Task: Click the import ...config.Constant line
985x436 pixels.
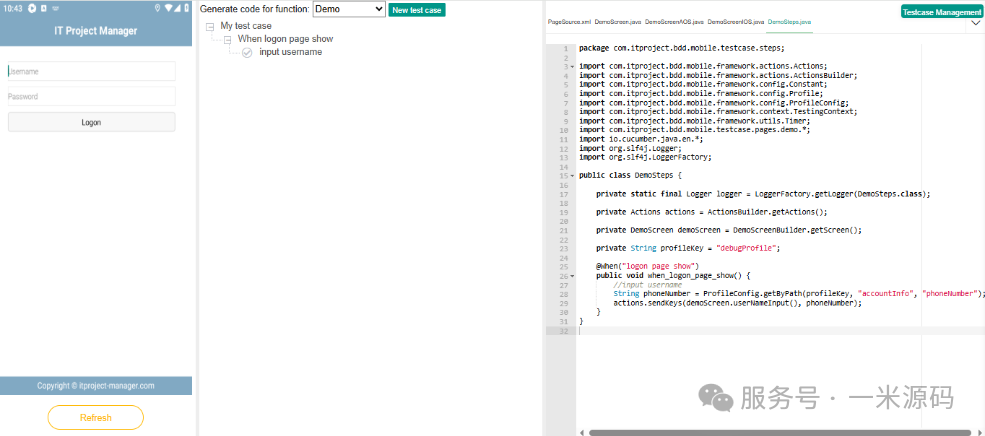Action: click(703, 84)
